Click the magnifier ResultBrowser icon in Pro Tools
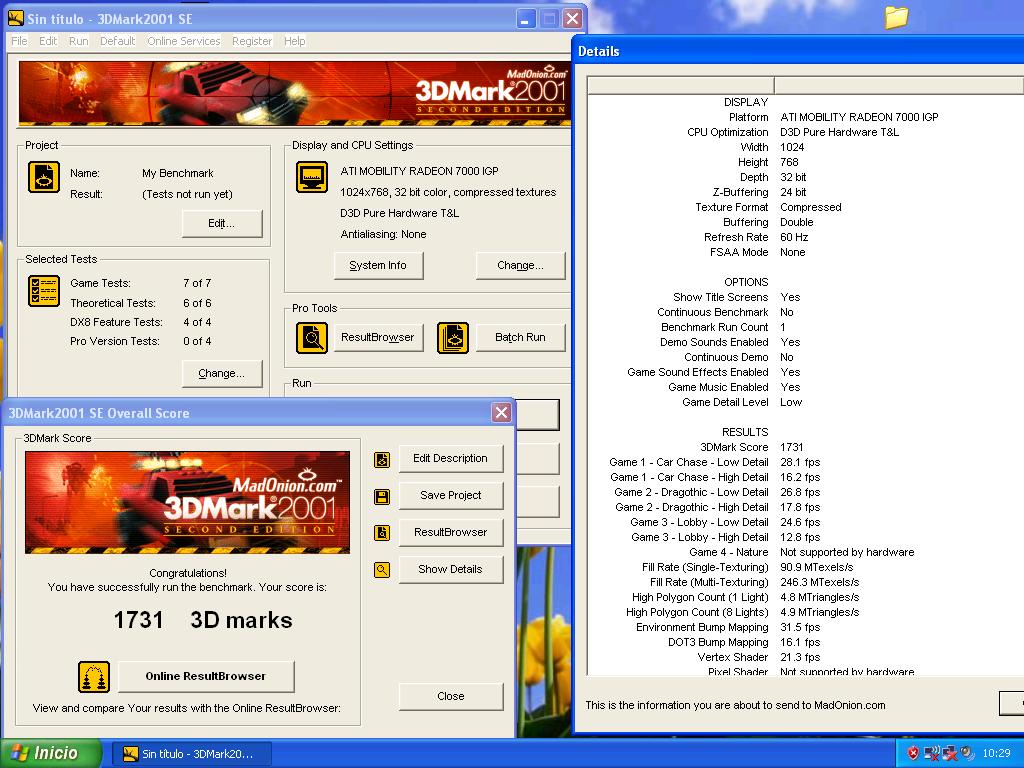 (x=312, y=338)
